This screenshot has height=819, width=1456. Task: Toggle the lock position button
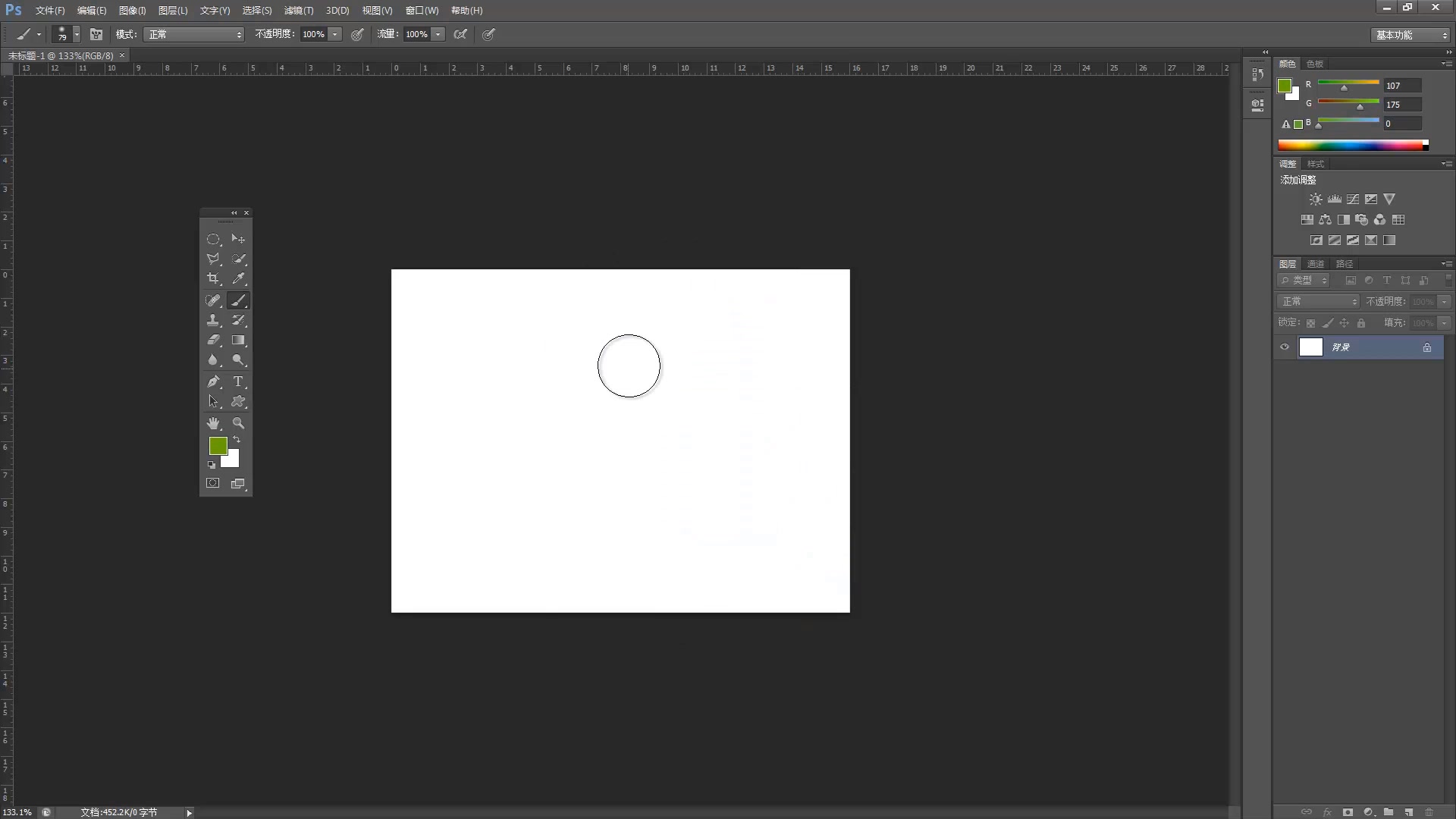(1345, 322)
